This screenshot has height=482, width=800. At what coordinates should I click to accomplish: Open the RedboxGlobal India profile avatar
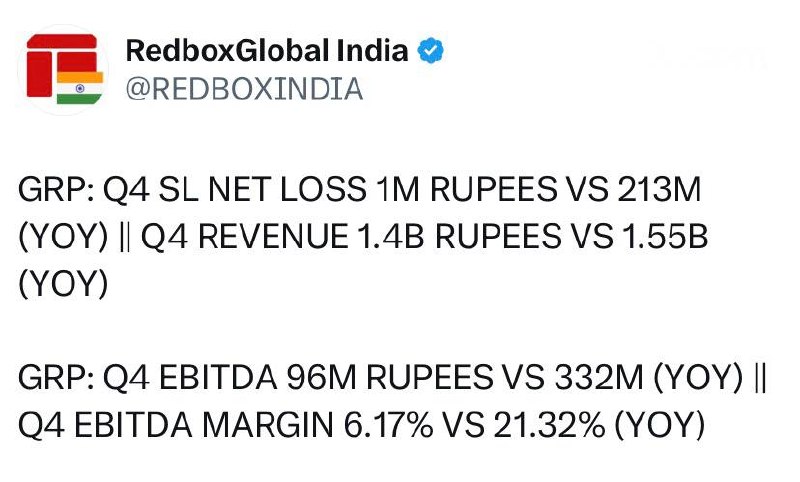click(63, 70)
